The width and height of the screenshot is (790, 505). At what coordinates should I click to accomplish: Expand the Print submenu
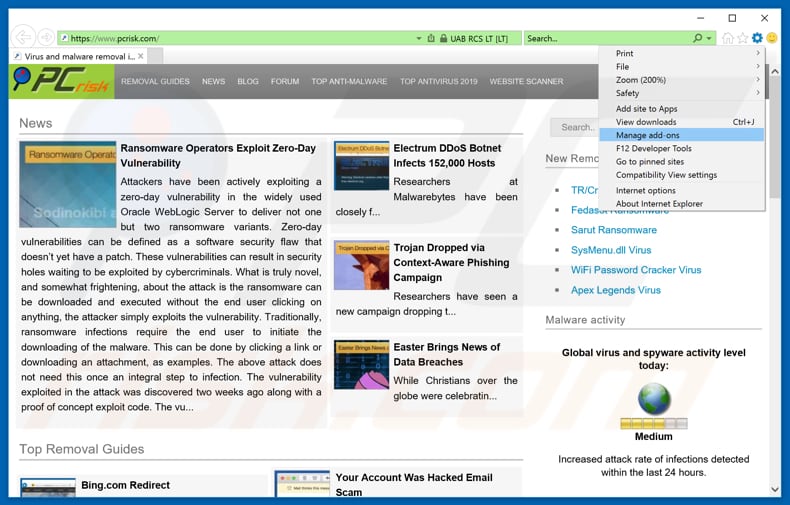682,53
